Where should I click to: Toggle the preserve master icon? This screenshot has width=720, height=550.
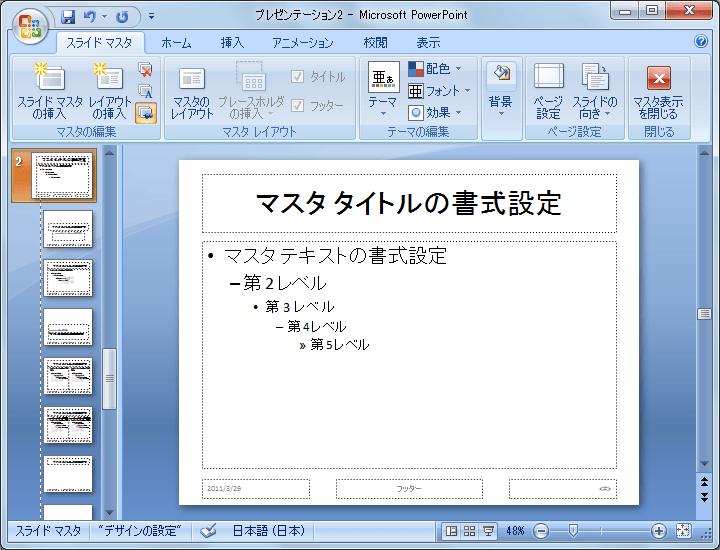[x=146, y=113]
